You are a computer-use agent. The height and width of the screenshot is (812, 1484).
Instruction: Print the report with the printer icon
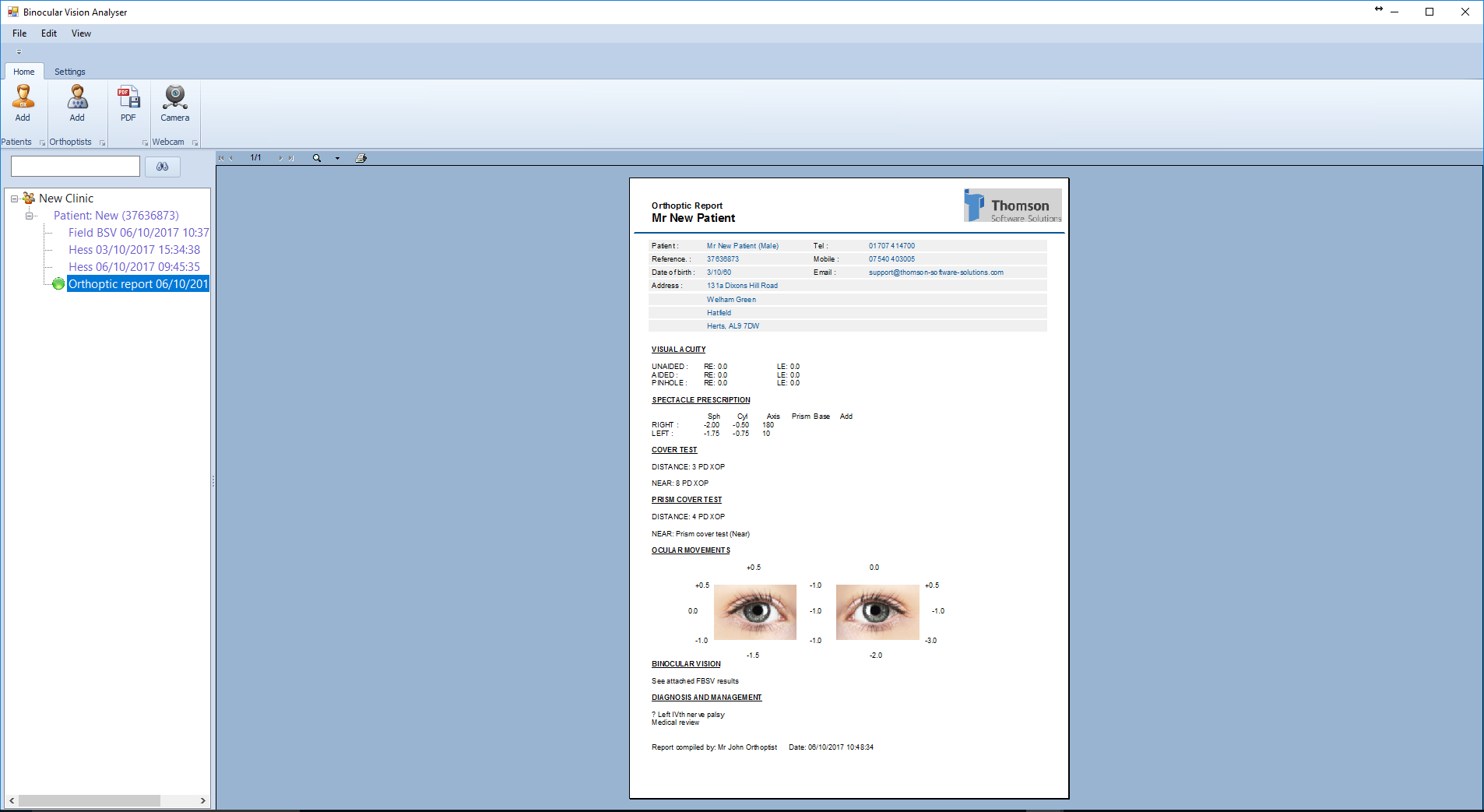361,158
